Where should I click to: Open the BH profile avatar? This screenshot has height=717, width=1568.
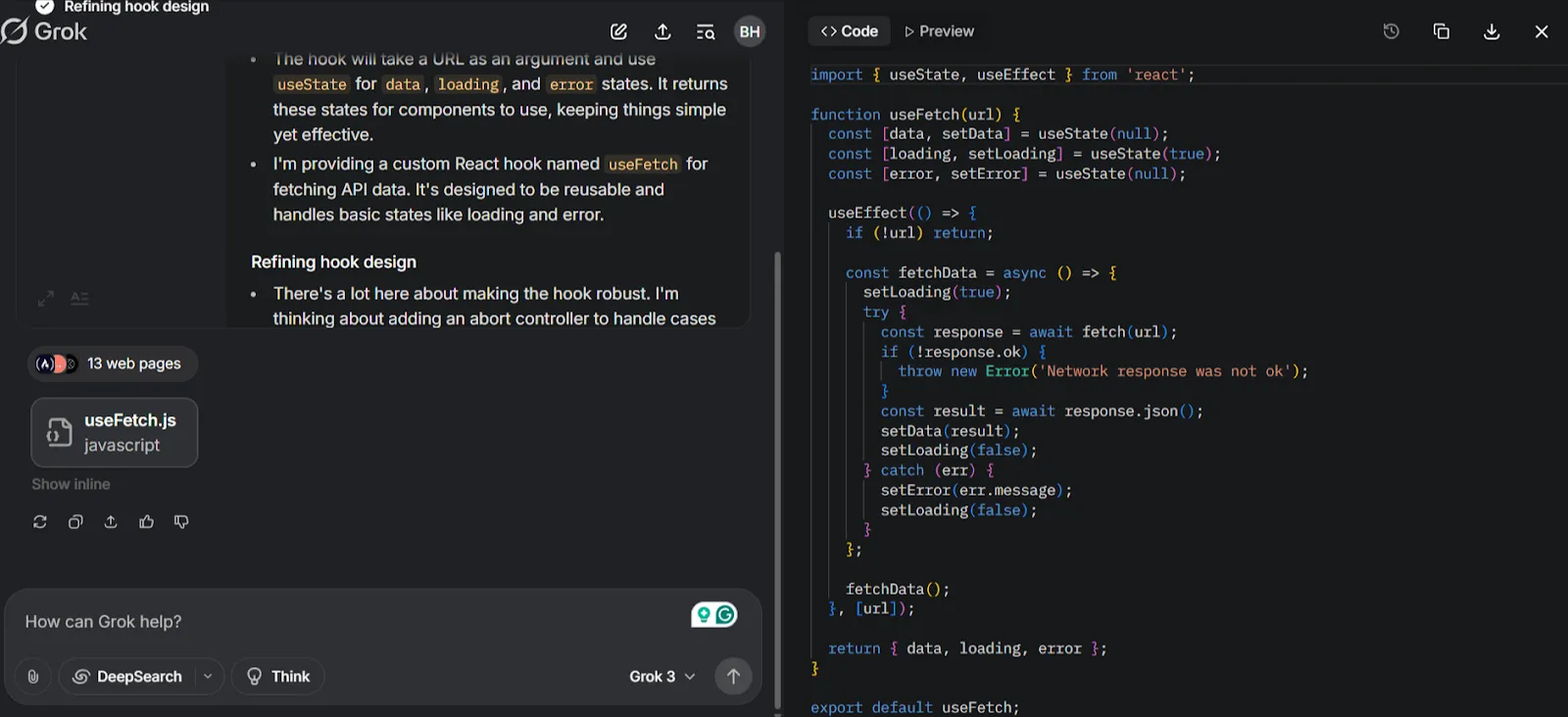tap(750, 31)
